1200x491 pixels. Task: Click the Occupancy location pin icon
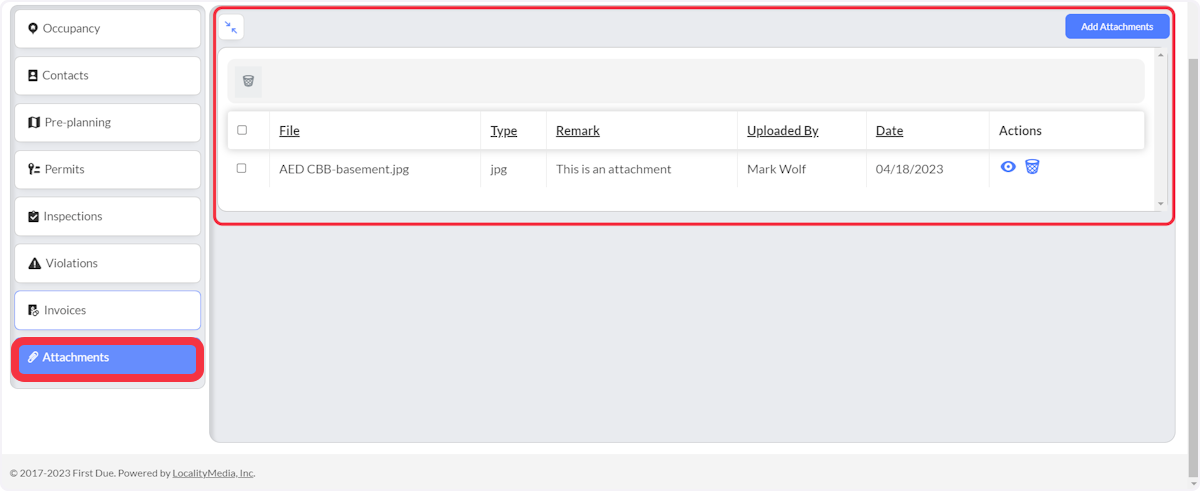[33, 29]
